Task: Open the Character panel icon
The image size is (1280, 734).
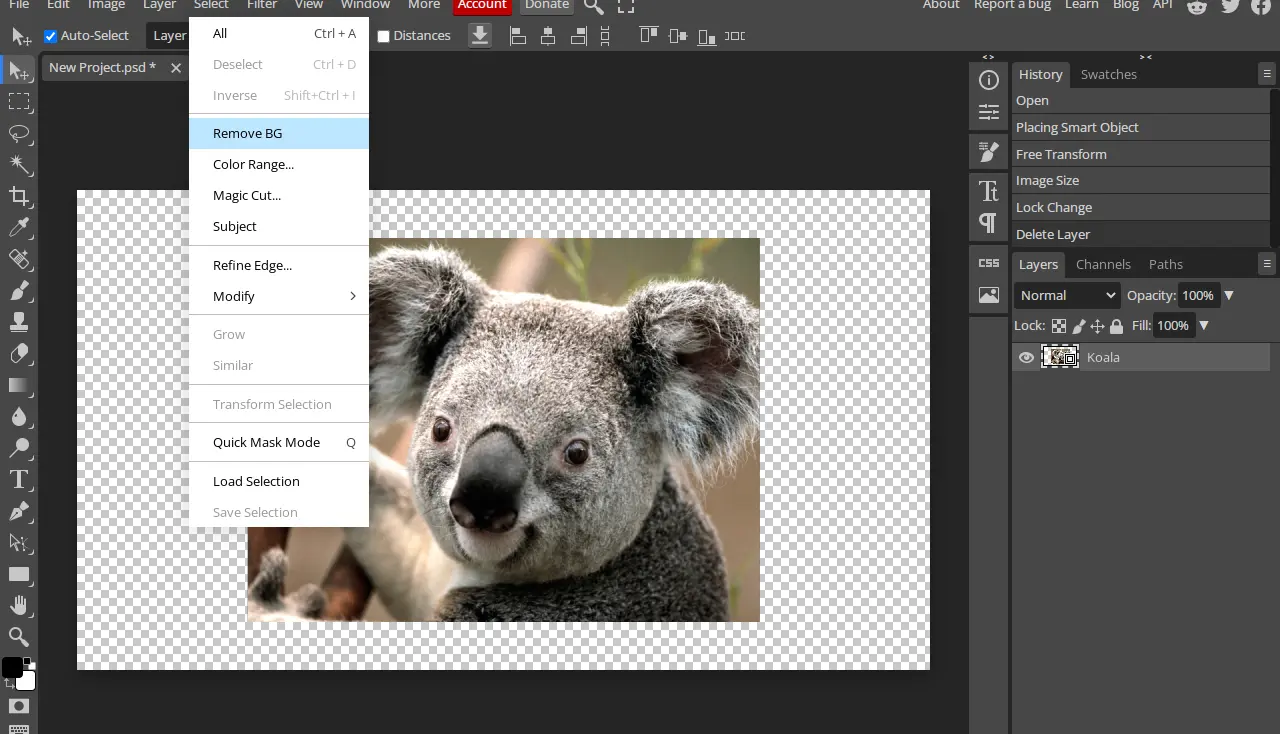Action: (x=988, y=190)
